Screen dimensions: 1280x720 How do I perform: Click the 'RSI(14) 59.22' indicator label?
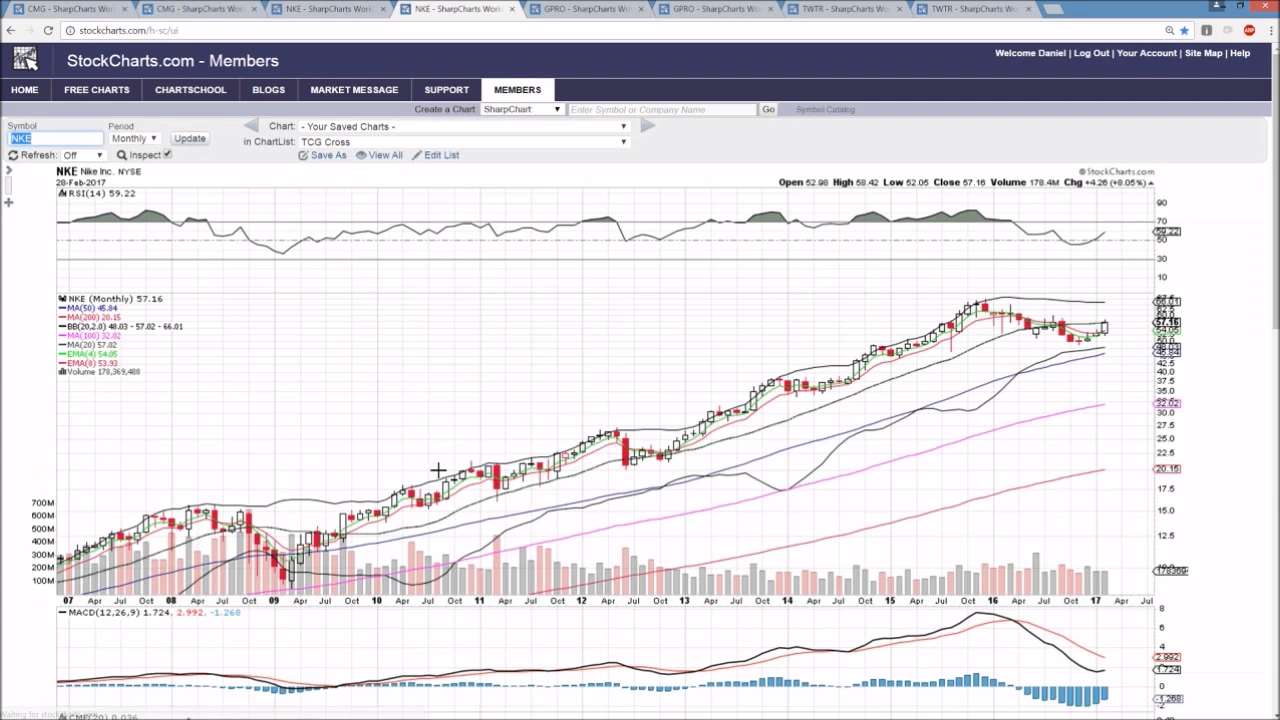98,193
